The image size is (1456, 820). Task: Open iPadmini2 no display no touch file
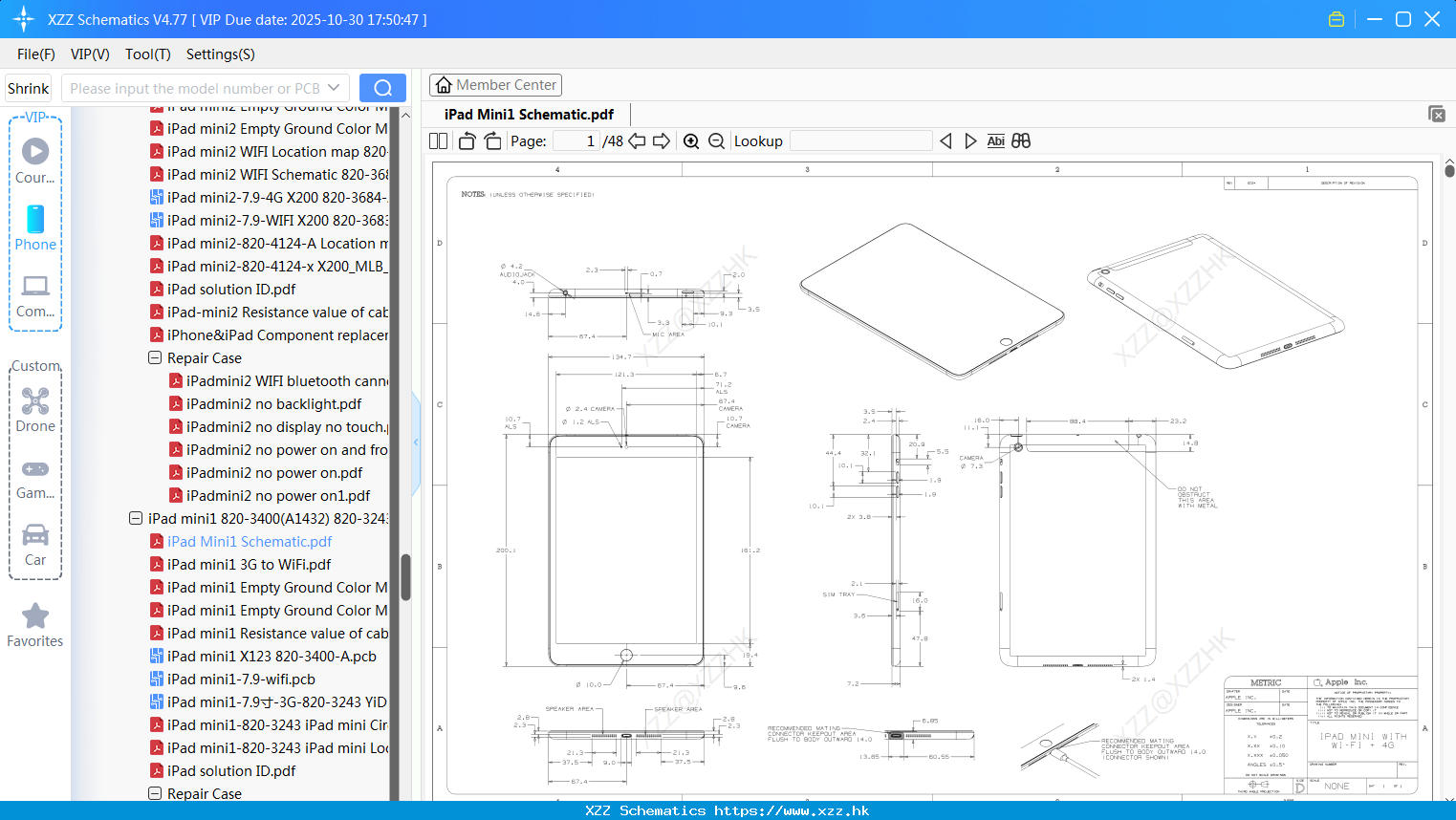[278, 426]
